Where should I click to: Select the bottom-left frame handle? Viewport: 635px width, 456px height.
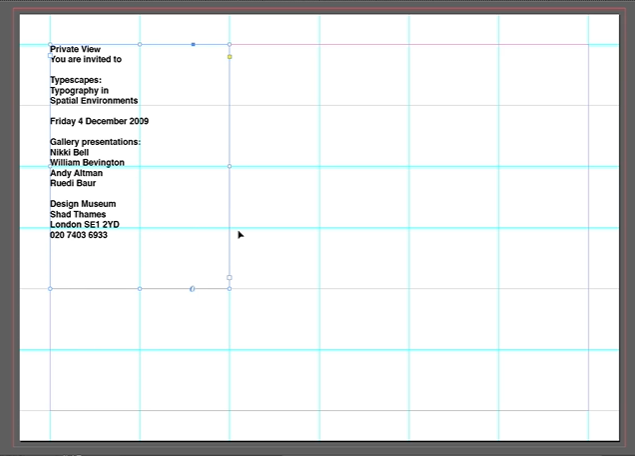50,289
